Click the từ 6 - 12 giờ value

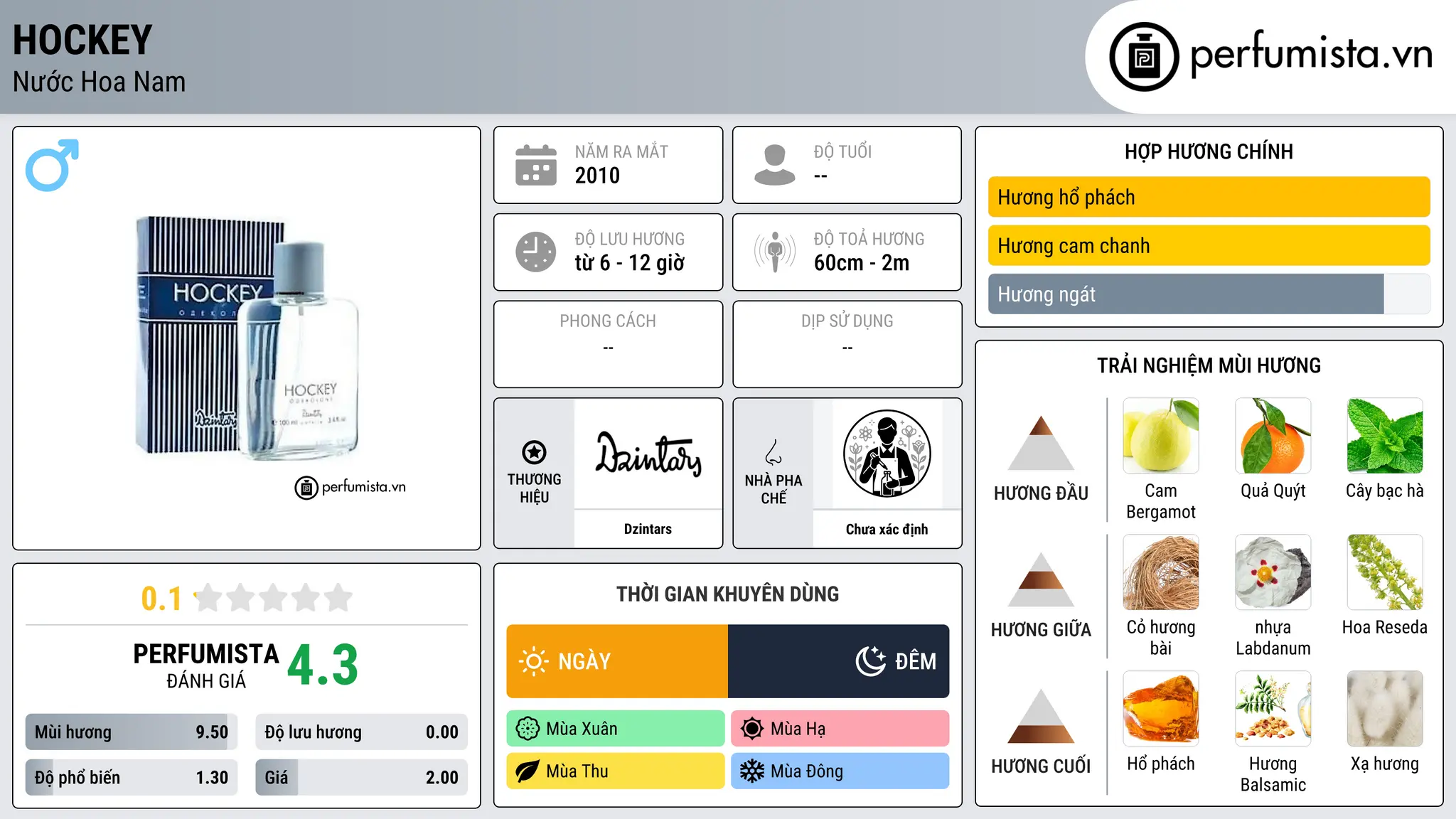click(x=629, y=263)
